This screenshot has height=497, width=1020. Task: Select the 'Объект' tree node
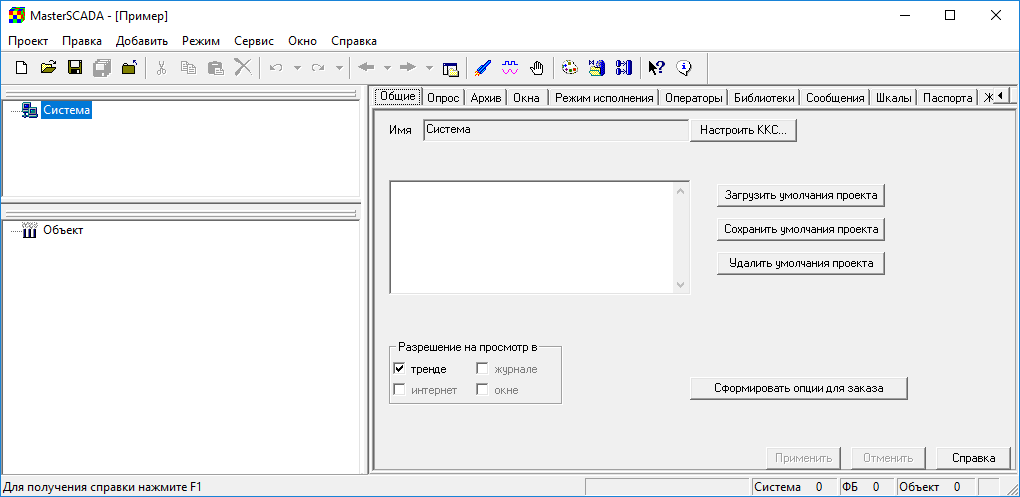click(62, 230)
